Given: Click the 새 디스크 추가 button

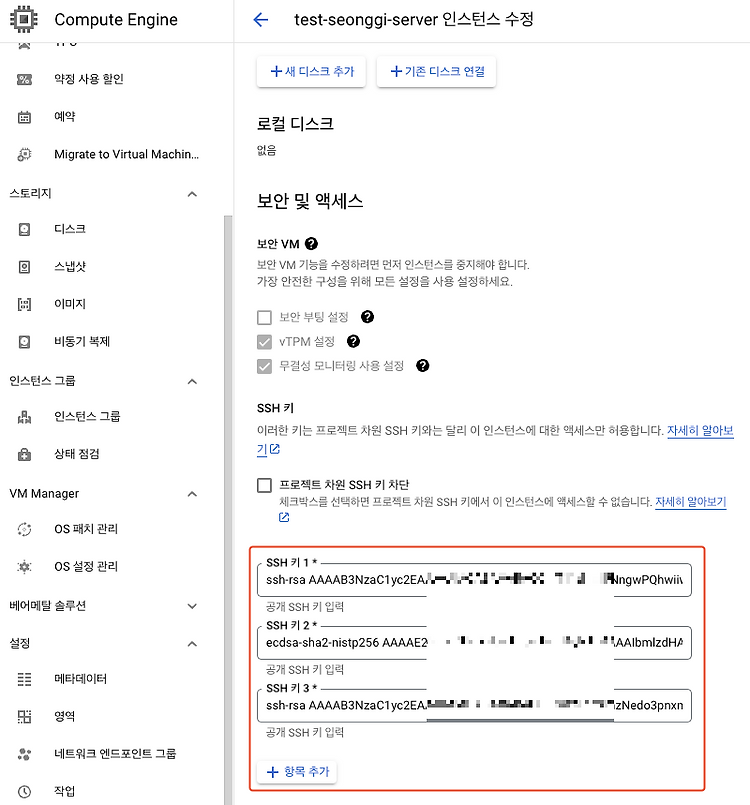Looking at the screenshot, I should (312, 71).
